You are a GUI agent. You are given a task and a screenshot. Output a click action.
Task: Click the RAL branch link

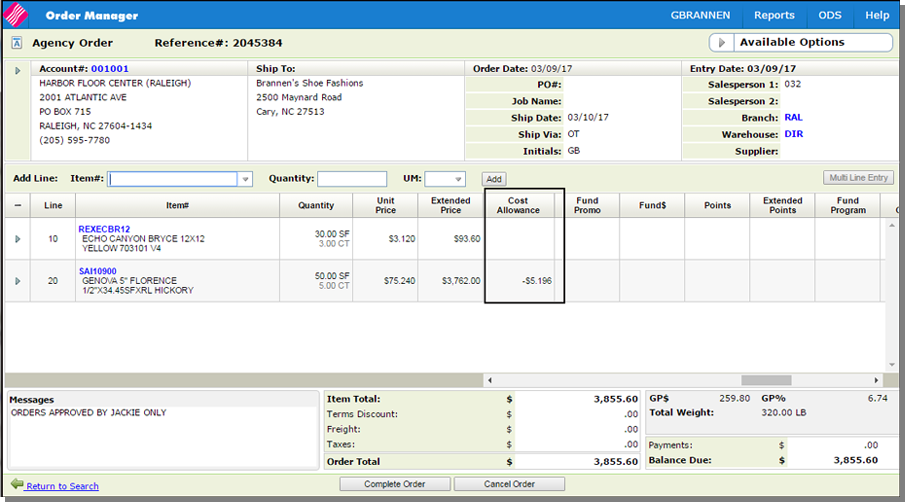point(793,117)
